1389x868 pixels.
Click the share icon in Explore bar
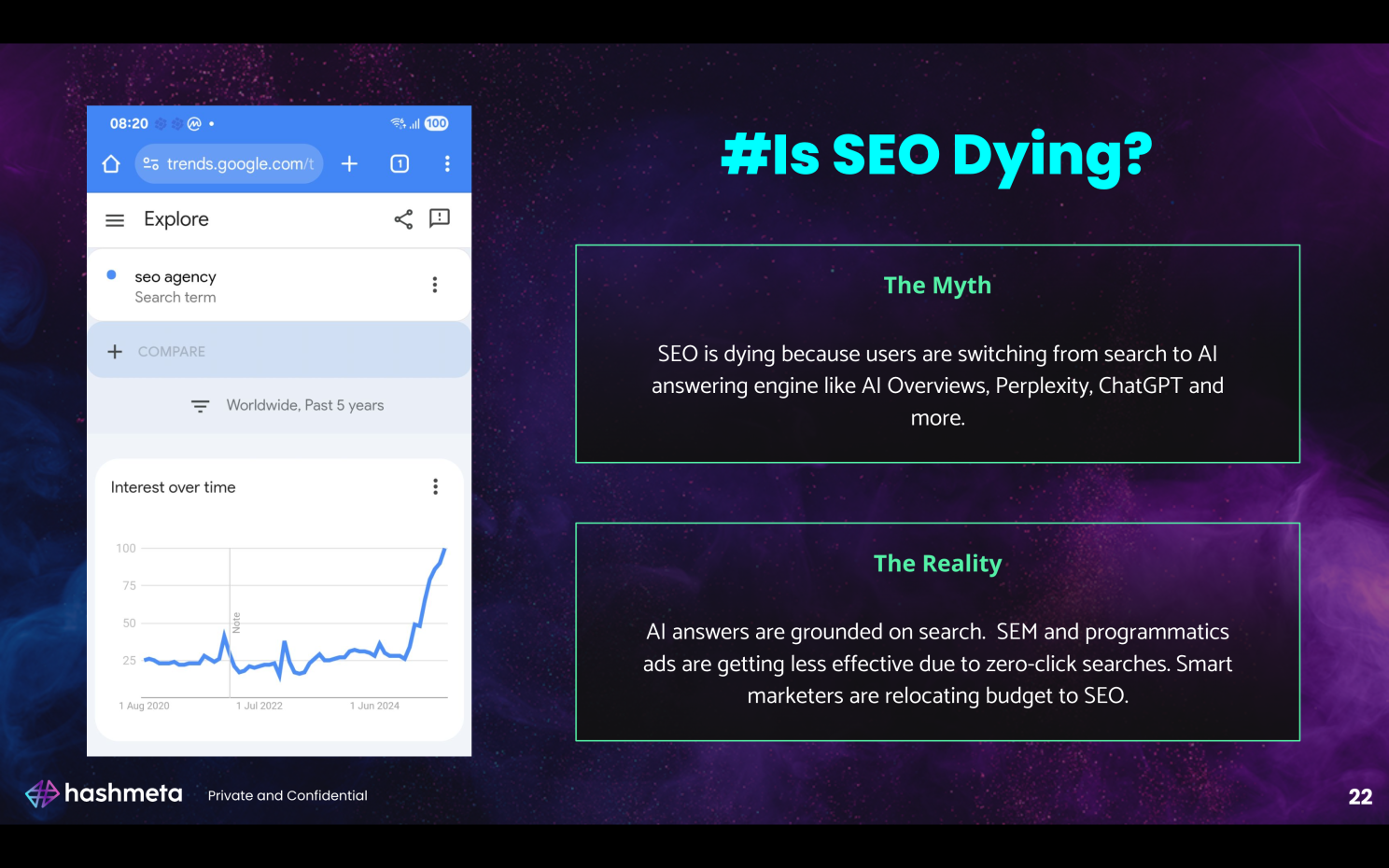point(403,219)
